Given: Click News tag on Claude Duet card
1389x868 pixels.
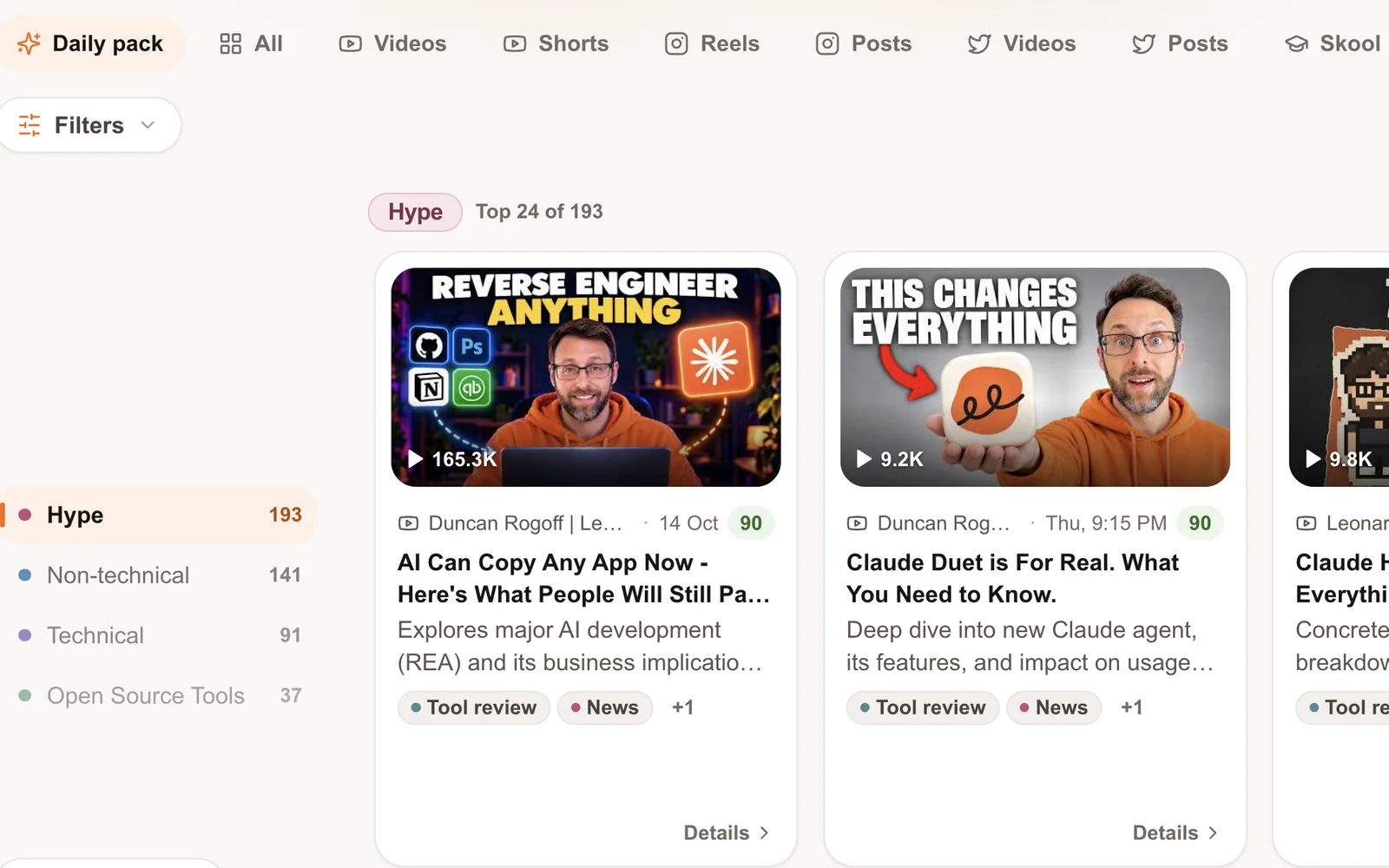Looking at the screenshot, I should point(1054,707).
